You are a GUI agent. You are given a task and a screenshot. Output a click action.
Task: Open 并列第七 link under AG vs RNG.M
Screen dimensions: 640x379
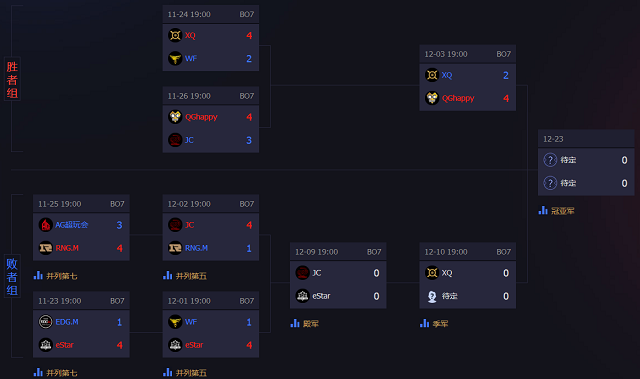pyautogui.click(x=62, y=276)
